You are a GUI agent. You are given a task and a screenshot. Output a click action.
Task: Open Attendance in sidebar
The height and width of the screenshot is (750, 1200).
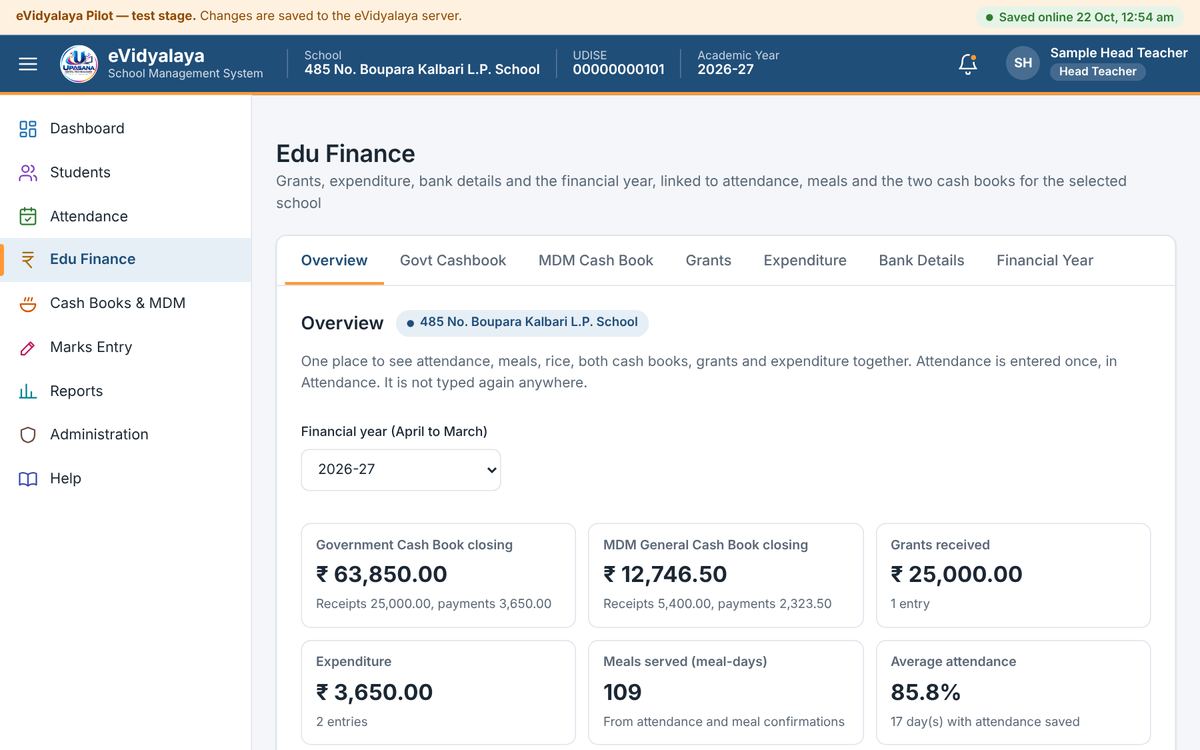click(x=125, y=216)
